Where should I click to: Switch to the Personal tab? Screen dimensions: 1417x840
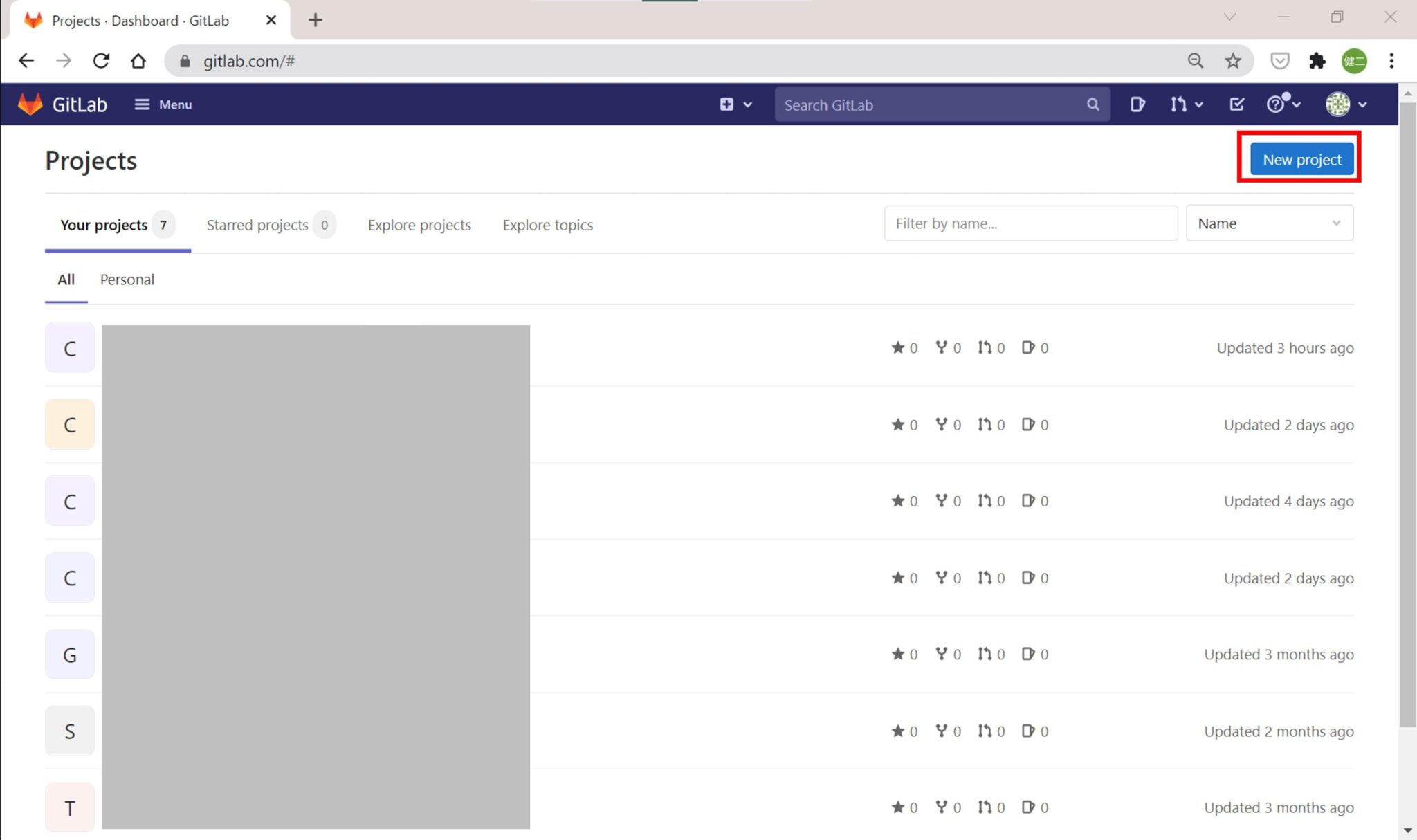127,280
